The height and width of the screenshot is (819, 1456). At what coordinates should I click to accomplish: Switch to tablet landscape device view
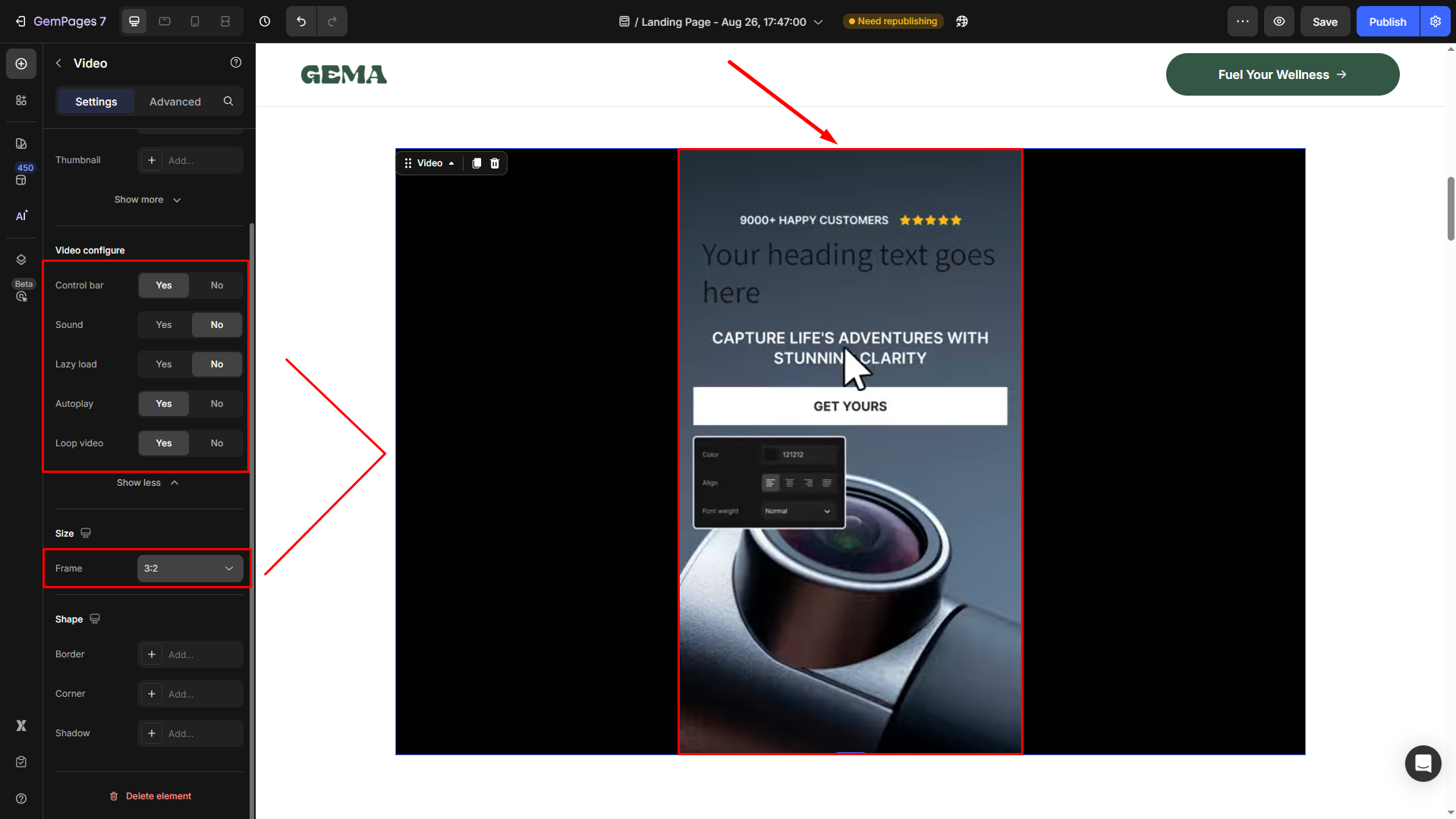pos(165,21)
